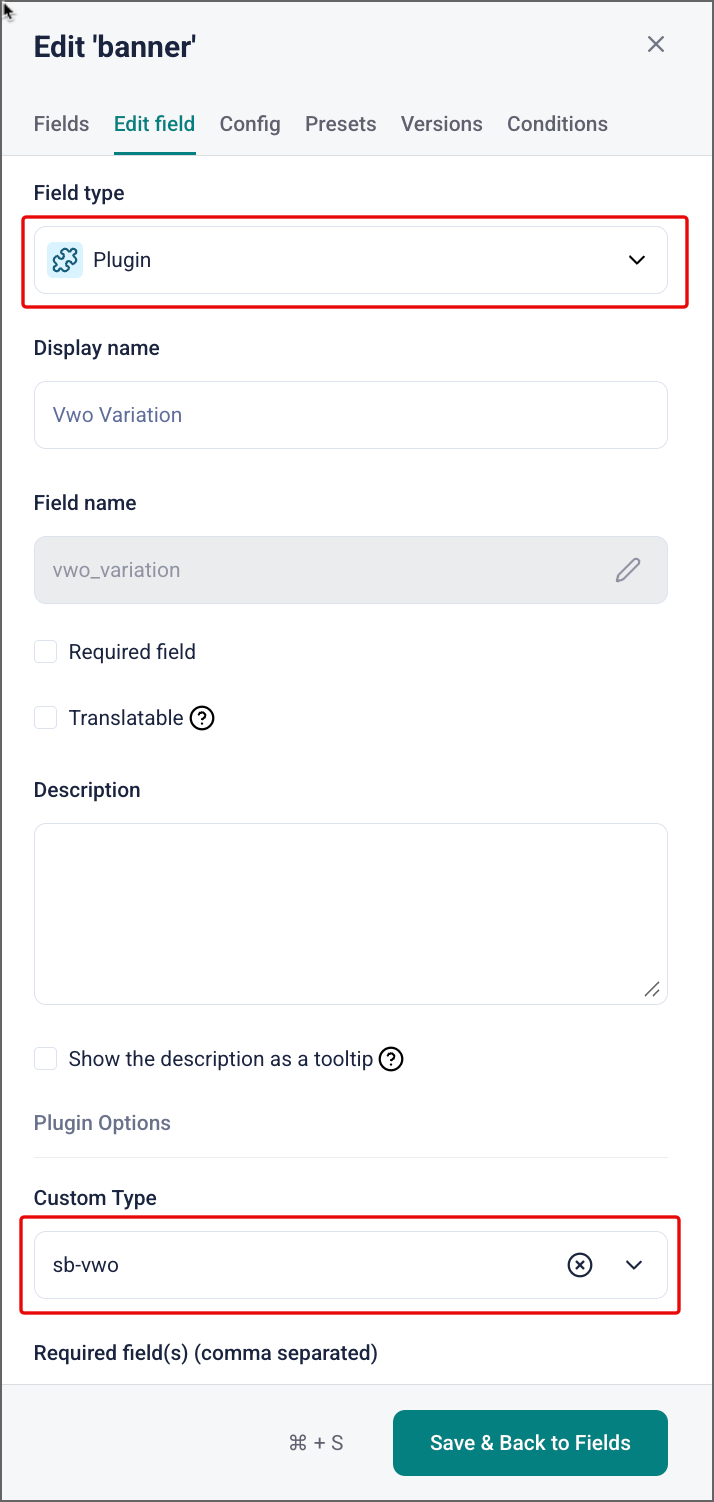This screenshot has width=714, height=1502.
Task: Go to the Presets tab
Action: [341, 124]
